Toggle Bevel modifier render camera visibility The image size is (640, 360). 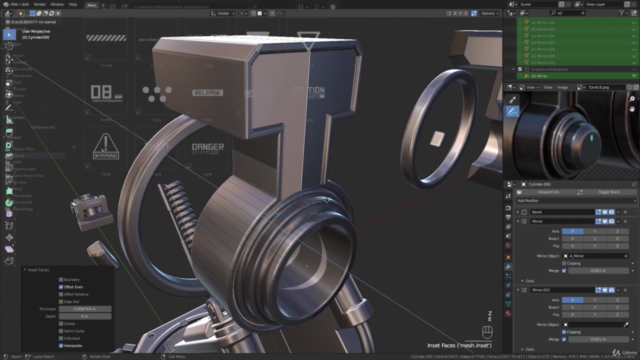coord(611,212)
